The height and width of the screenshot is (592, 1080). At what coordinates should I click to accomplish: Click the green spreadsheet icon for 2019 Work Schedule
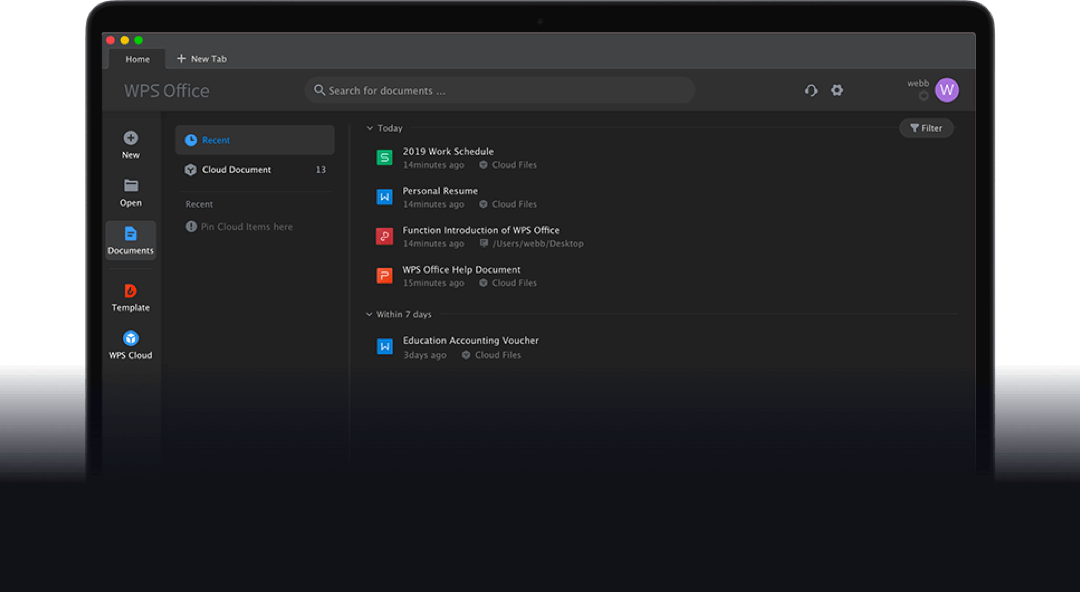point(384,158)
